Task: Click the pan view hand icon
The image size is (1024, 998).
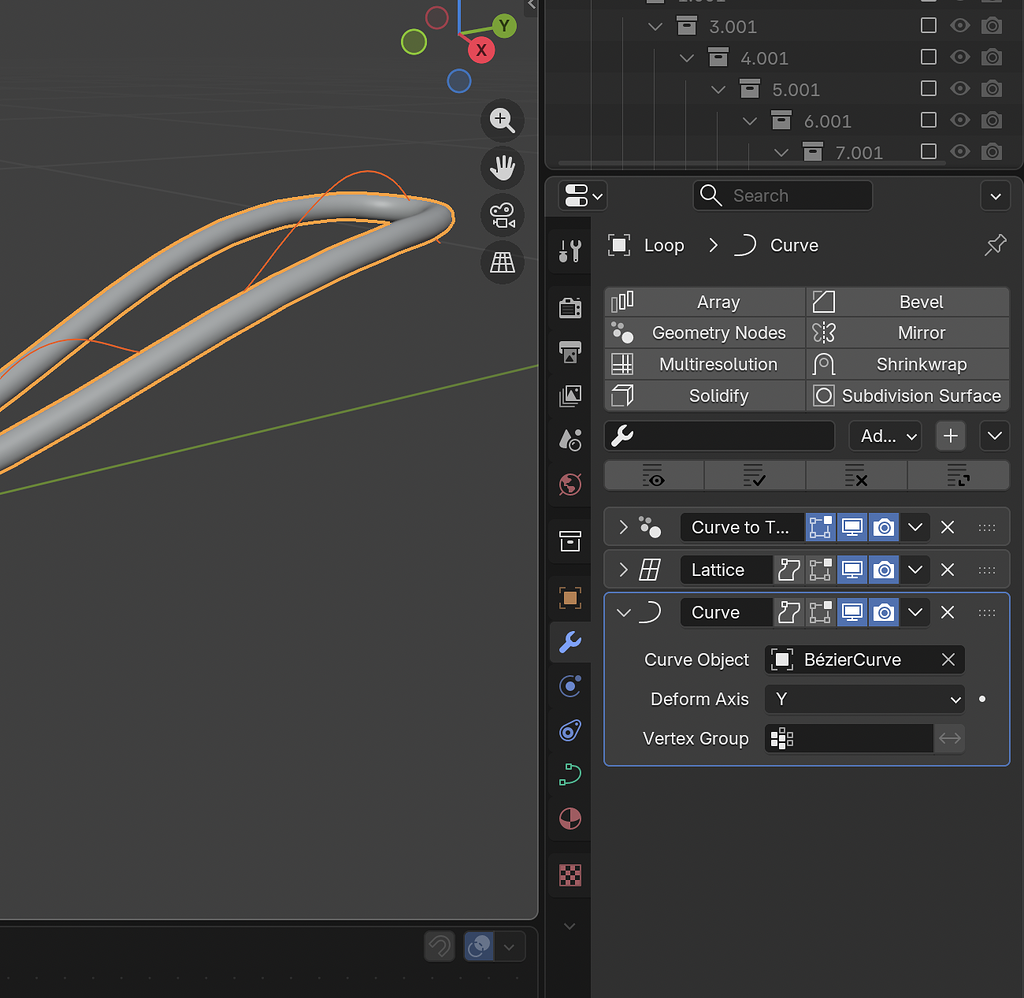Action: tap(502, 168)
